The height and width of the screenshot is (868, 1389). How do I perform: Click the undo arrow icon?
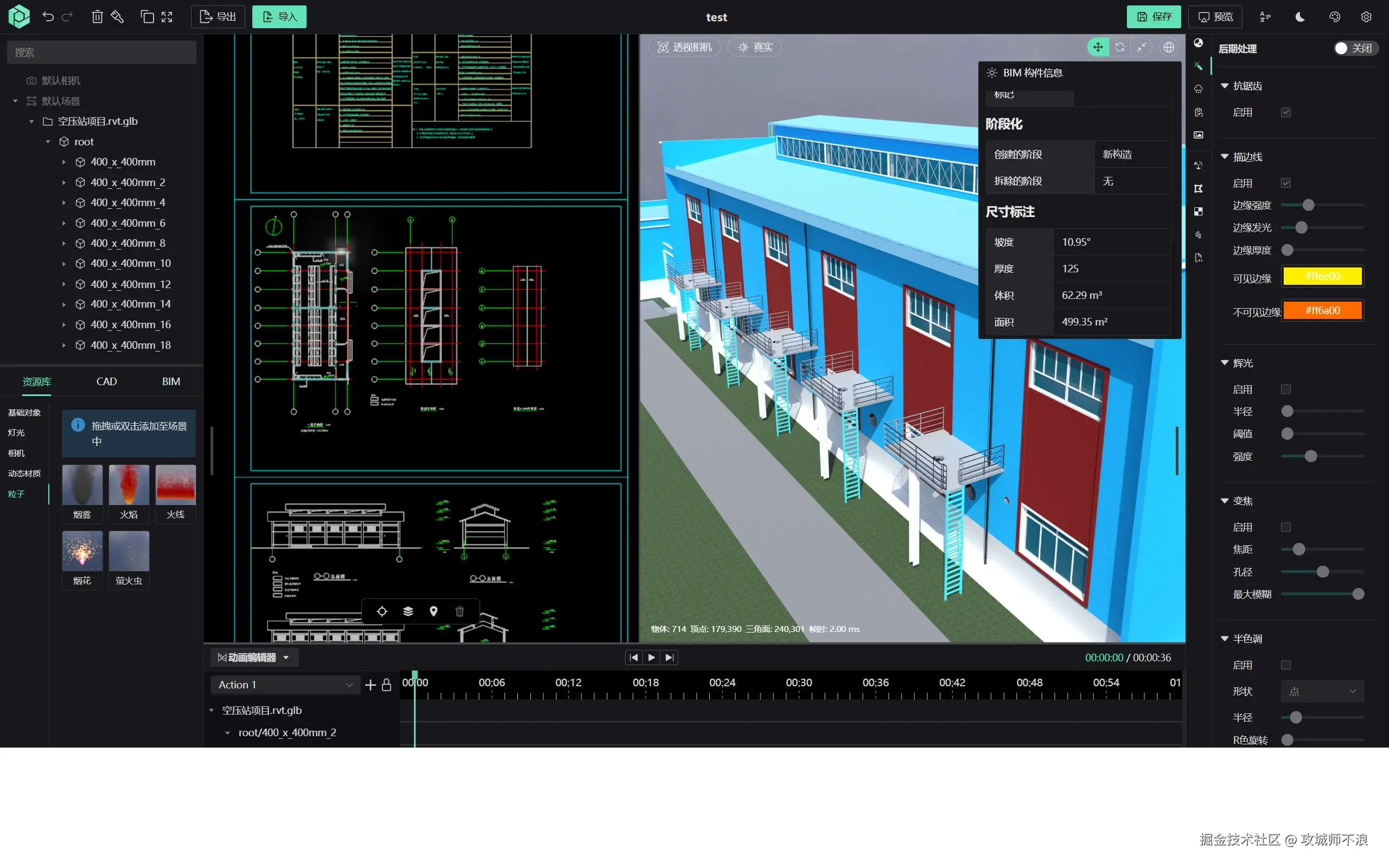tap(48, 17)
